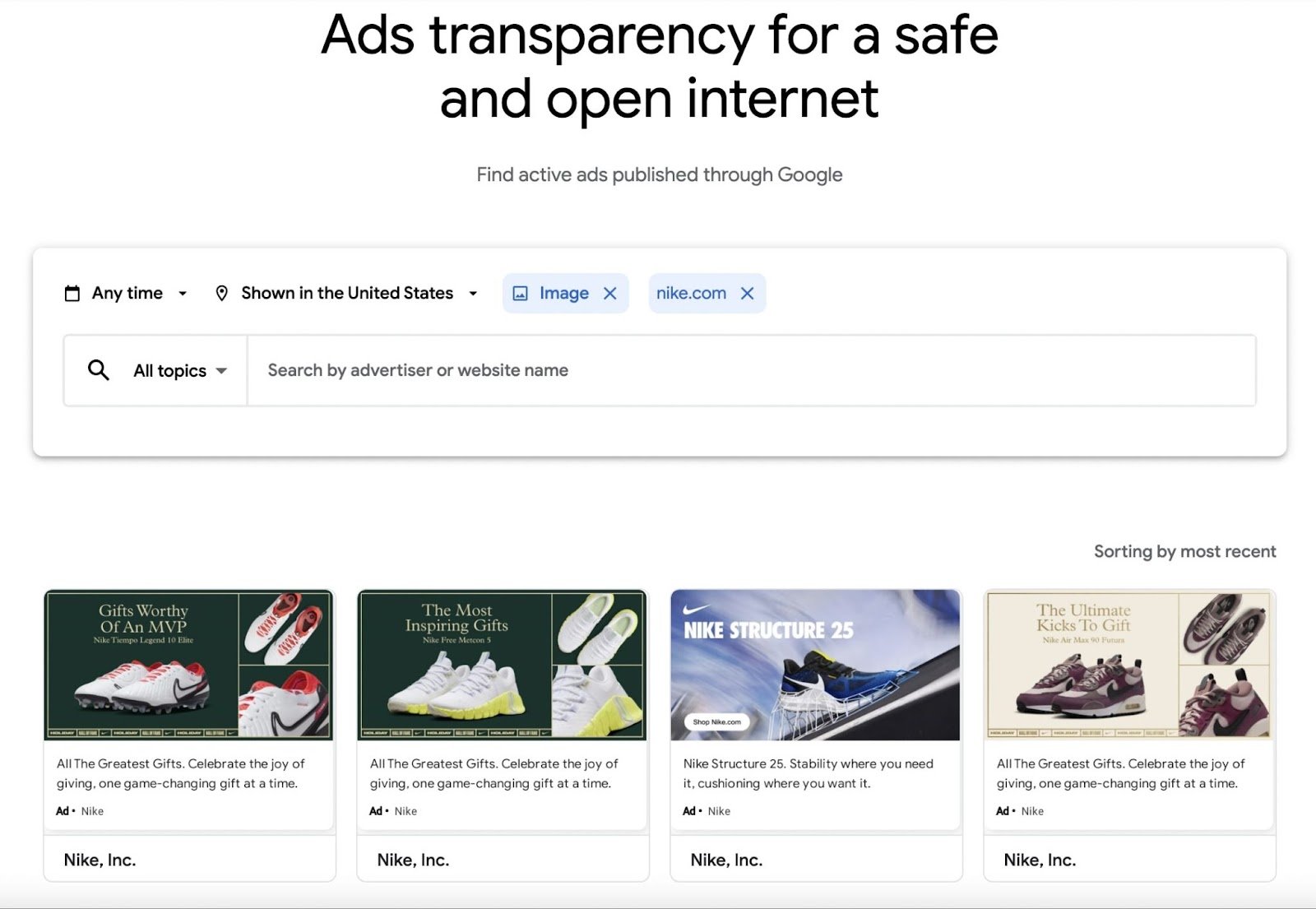Click the advertiser search input field
Viewport: 1316px width, 909px height.
coord(576,370)
